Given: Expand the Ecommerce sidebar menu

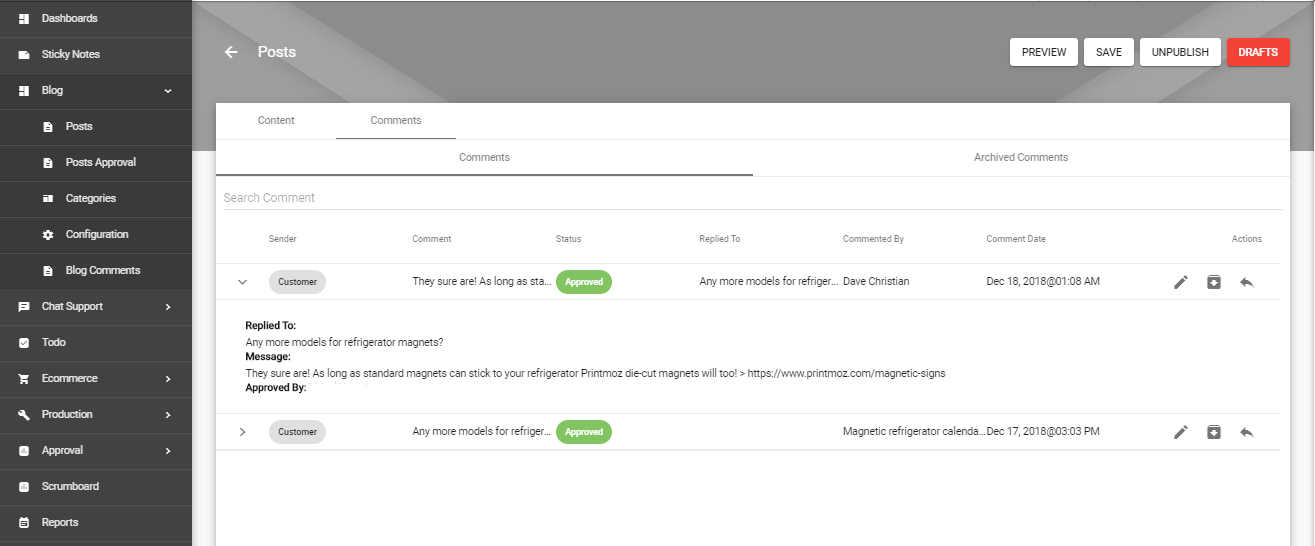Looking at the screenshot, I should point(167,378).
